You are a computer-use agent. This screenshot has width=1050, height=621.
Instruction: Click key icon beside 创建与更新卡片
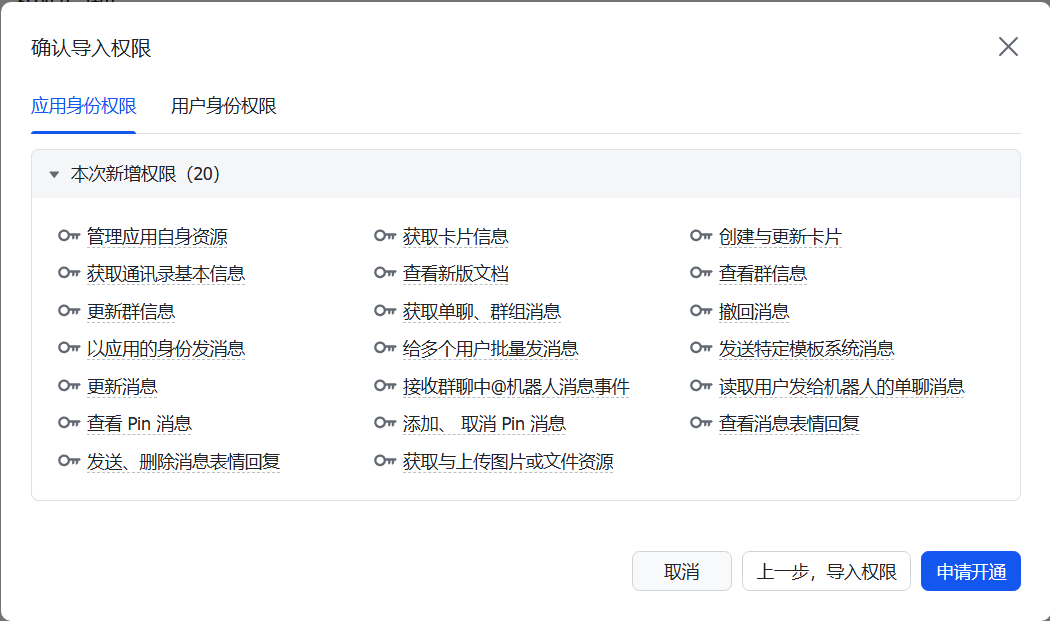pyautogui.click(x=701, y=237)
